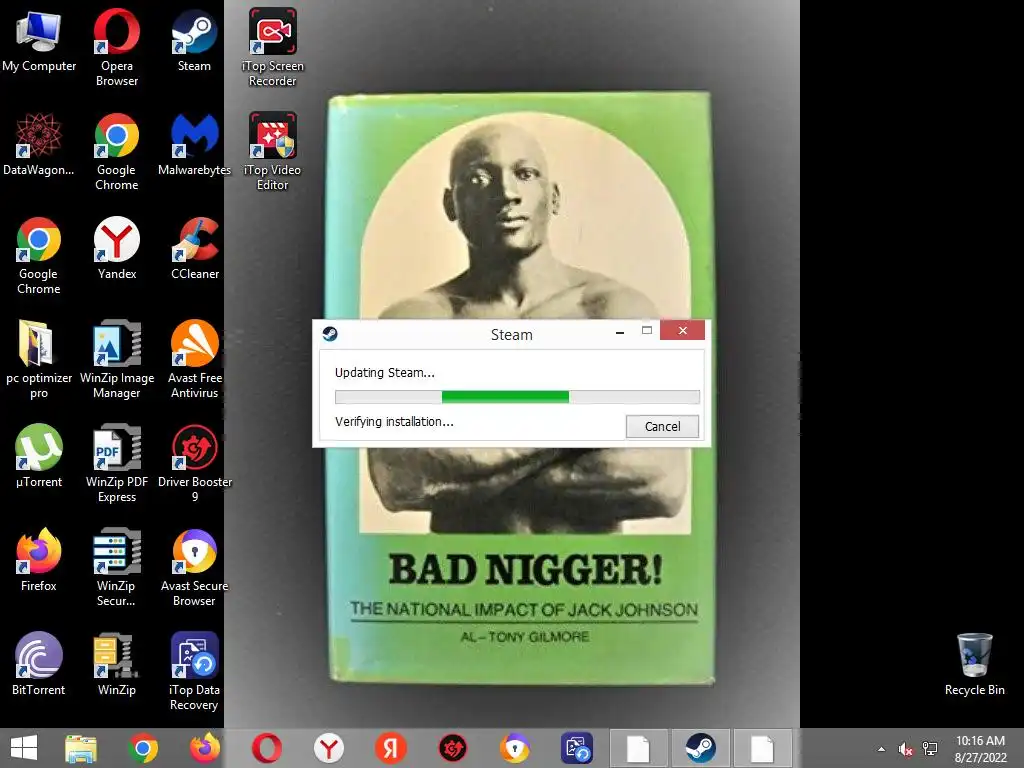The height and width of the screenshot is (768, 1024).
Task: Click blank document taskbar item left of Steam
Action: [x=638, y=748]
